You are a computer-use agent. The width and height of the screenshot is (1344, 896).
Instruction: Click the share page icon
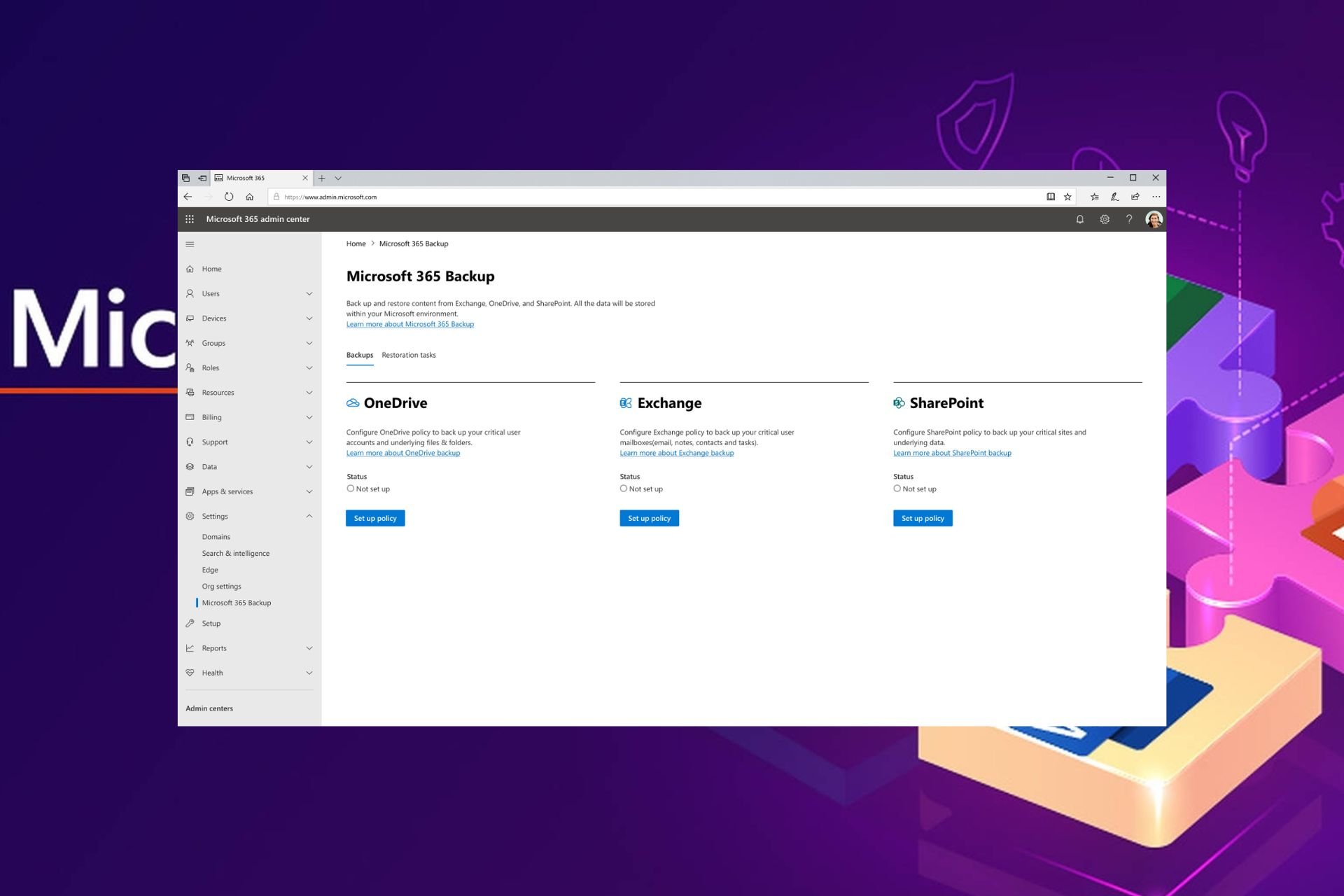pyautogui.click(x=1135, y=197)
